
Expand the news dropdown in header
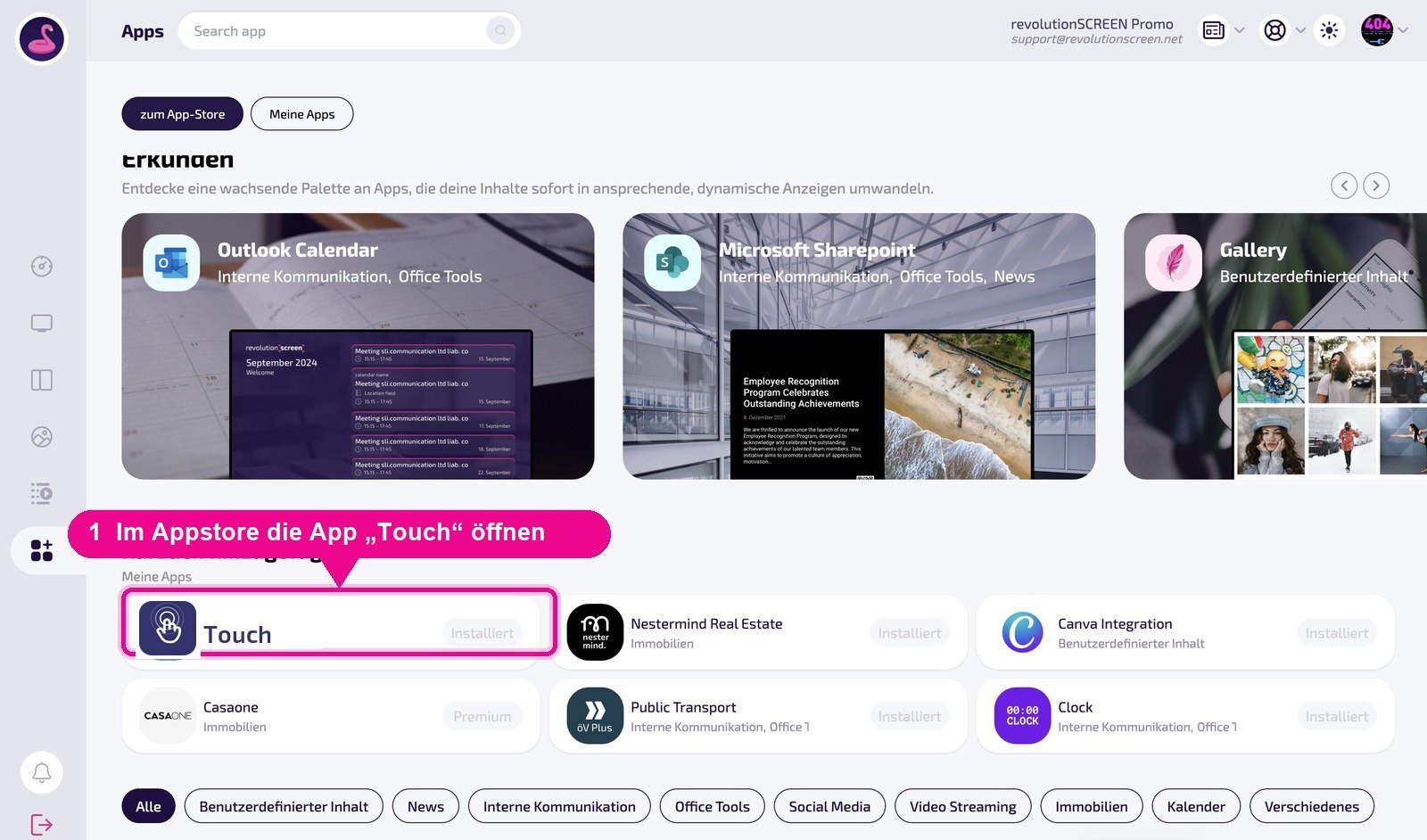[1223, 30]
